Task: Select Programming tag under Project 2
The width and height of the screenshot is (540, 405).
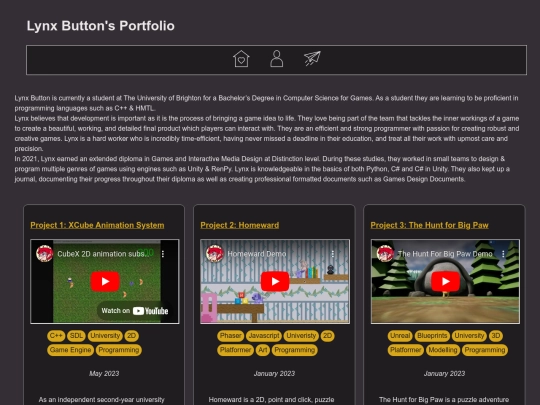Action: click(295, 350)
